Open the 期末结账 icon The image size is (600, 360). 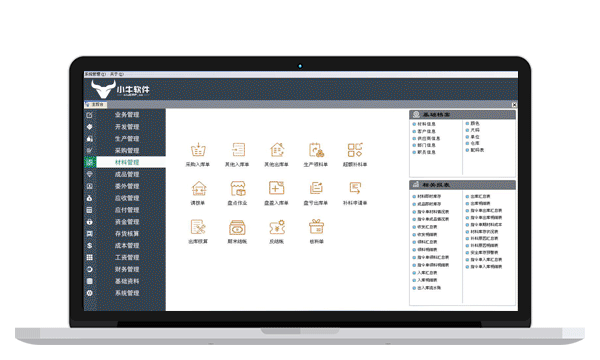pyautogui.click(x=237, y=227)
